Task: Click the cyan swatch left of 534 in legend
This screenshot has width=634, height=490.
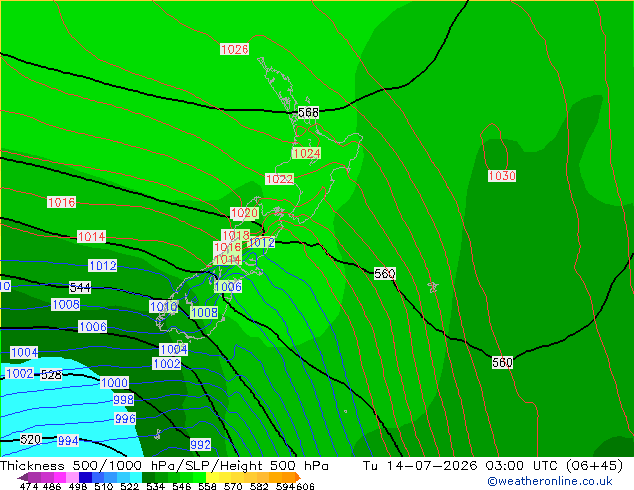Action: pyautogui.click(x=136, y=477)
